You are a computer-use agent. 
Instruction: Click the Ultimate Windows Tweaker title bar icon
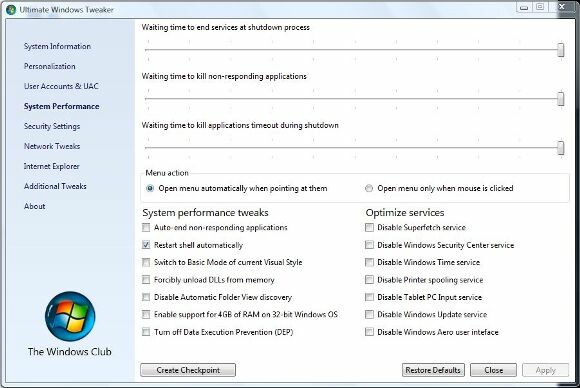point(11,10)
